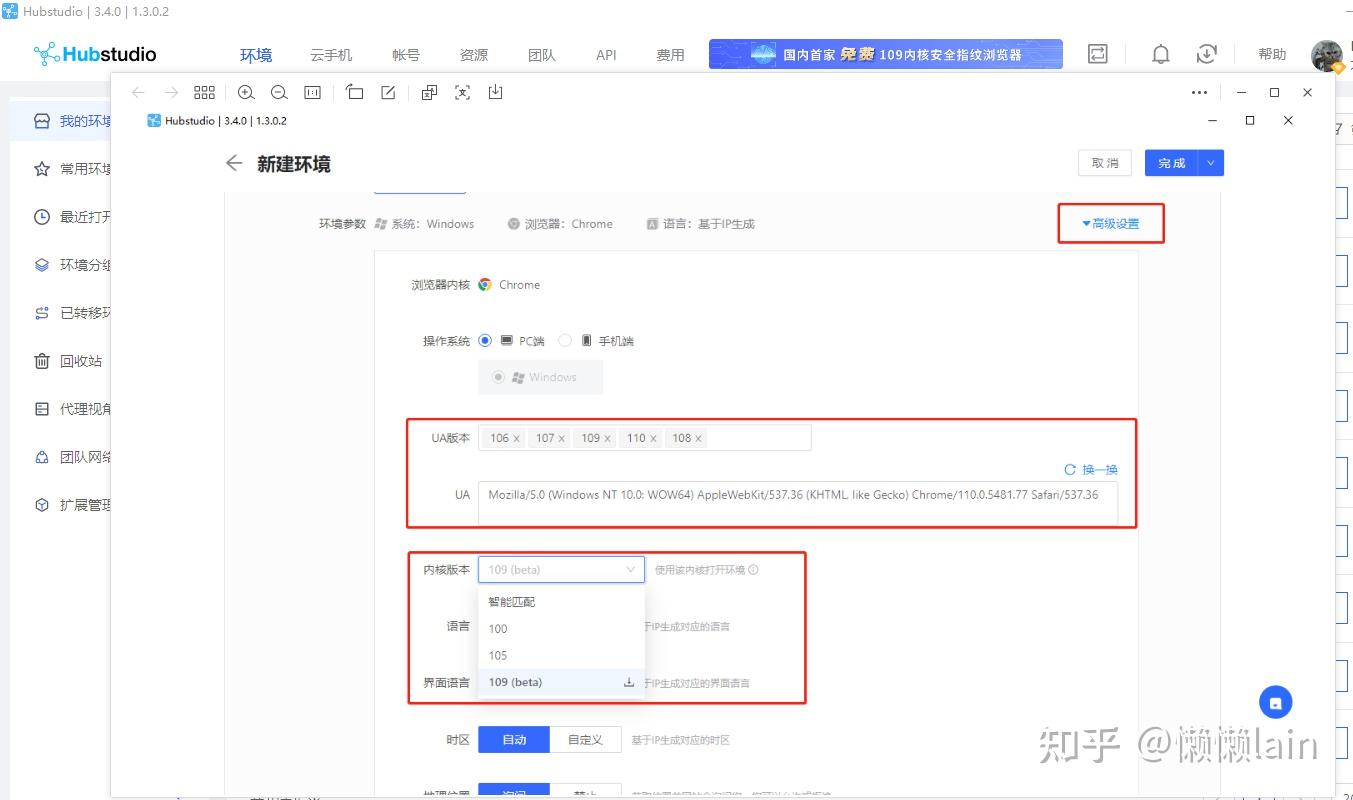1353x800 pixels.
Task: Open notifications via the bell icon
Action: (1160, 54)
